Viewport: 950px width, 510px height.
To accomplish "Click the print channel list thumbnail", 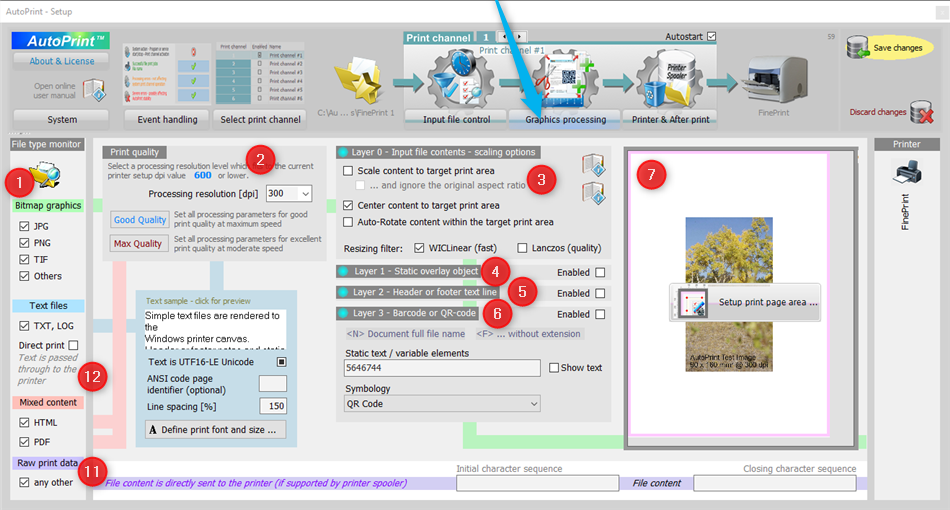I will (x=260, y=73).
